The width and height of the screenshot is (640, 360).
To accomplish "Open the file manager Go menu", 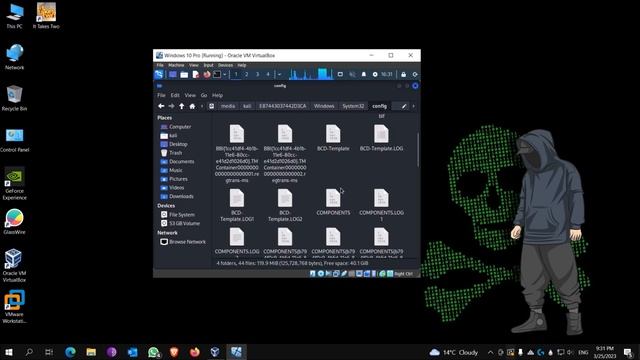I will tap(204, 95).
